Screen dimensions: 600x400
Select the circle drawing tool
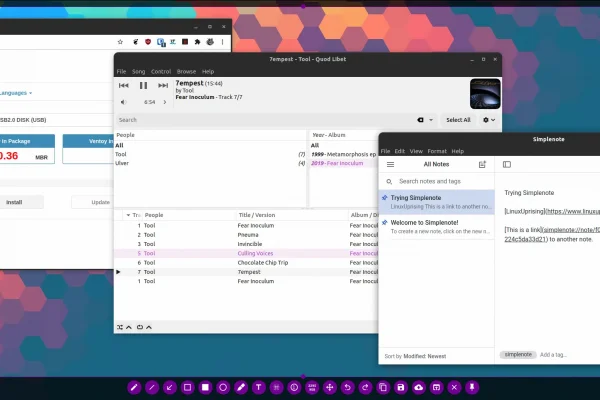pyautogui.click(x=223, y=387)
